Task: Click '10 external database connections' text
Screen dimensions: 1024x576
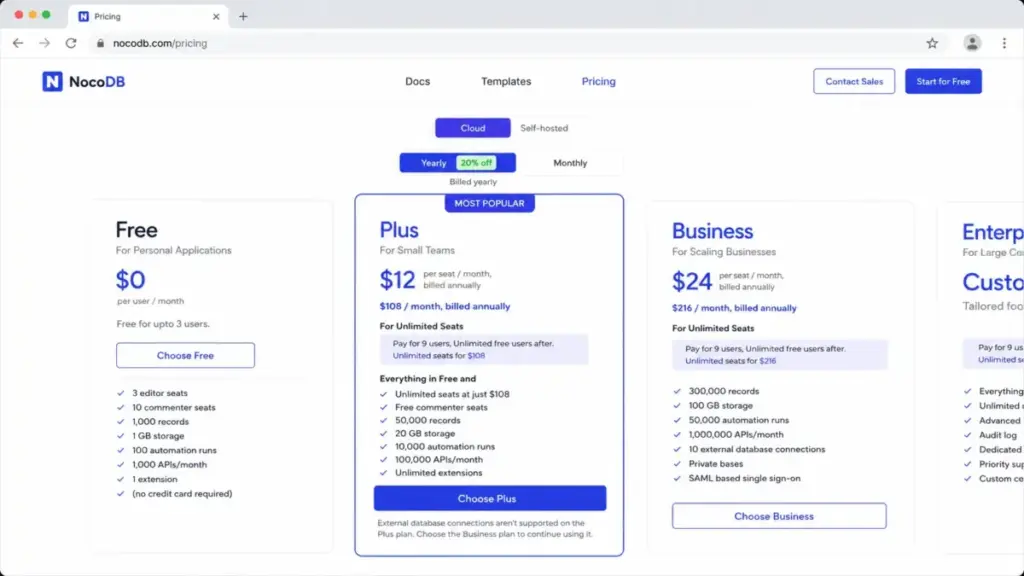Action: pyautogui.click(x=757, y=449)
